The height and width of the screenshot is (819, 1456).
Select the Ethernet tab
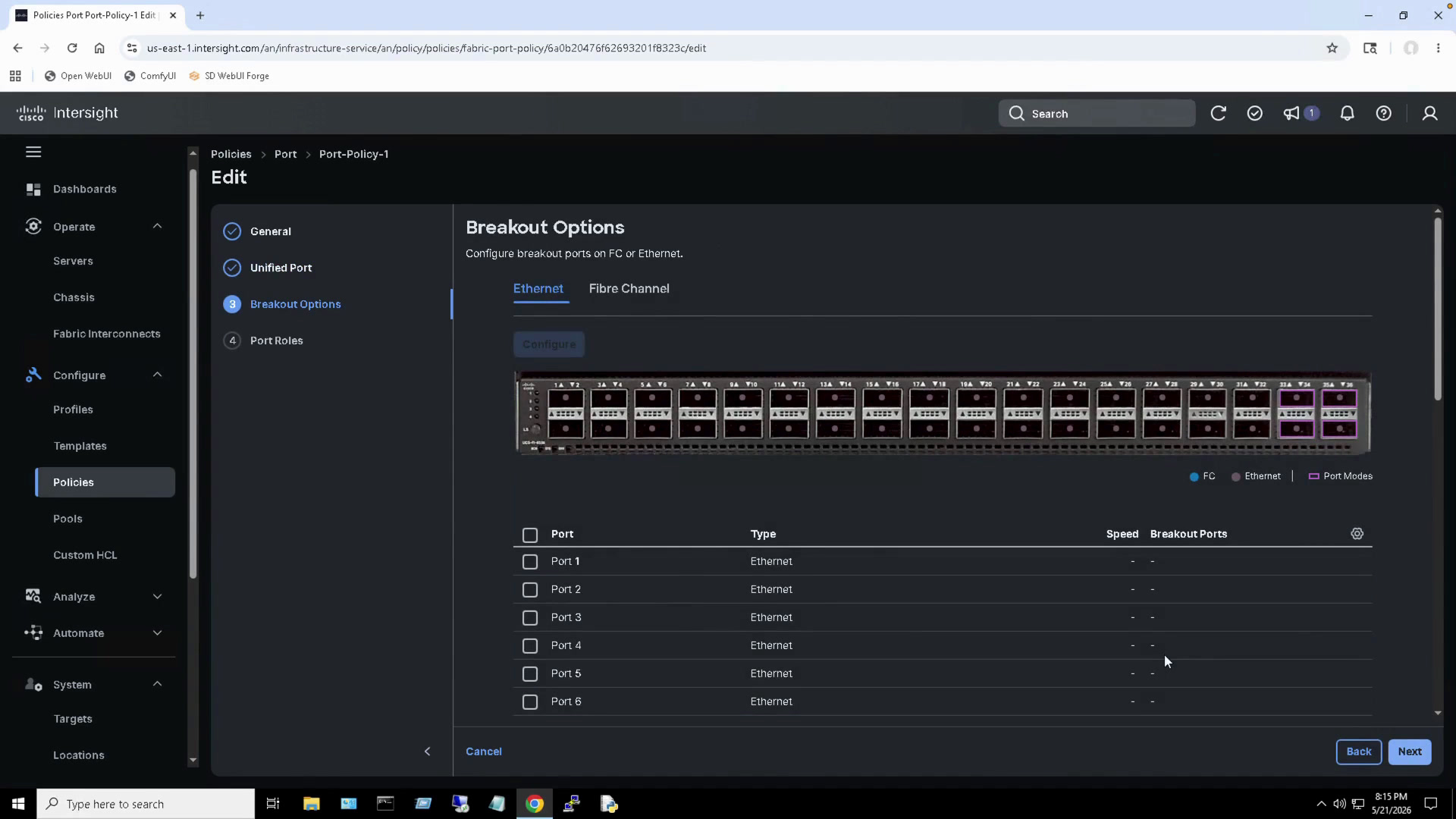coord(538,289)
